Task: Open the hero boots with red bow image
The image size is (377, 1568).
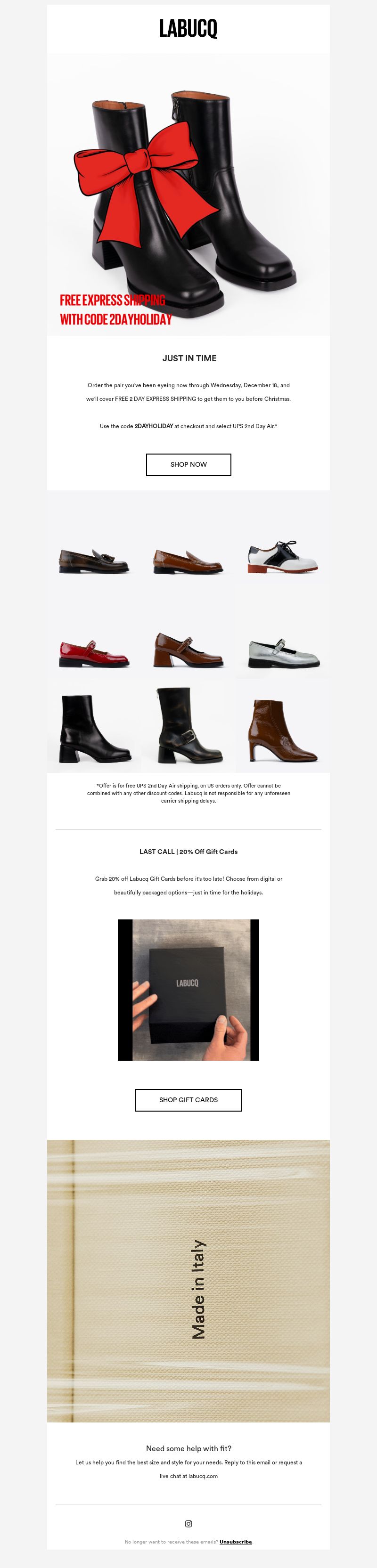Action: click(188, 195)
